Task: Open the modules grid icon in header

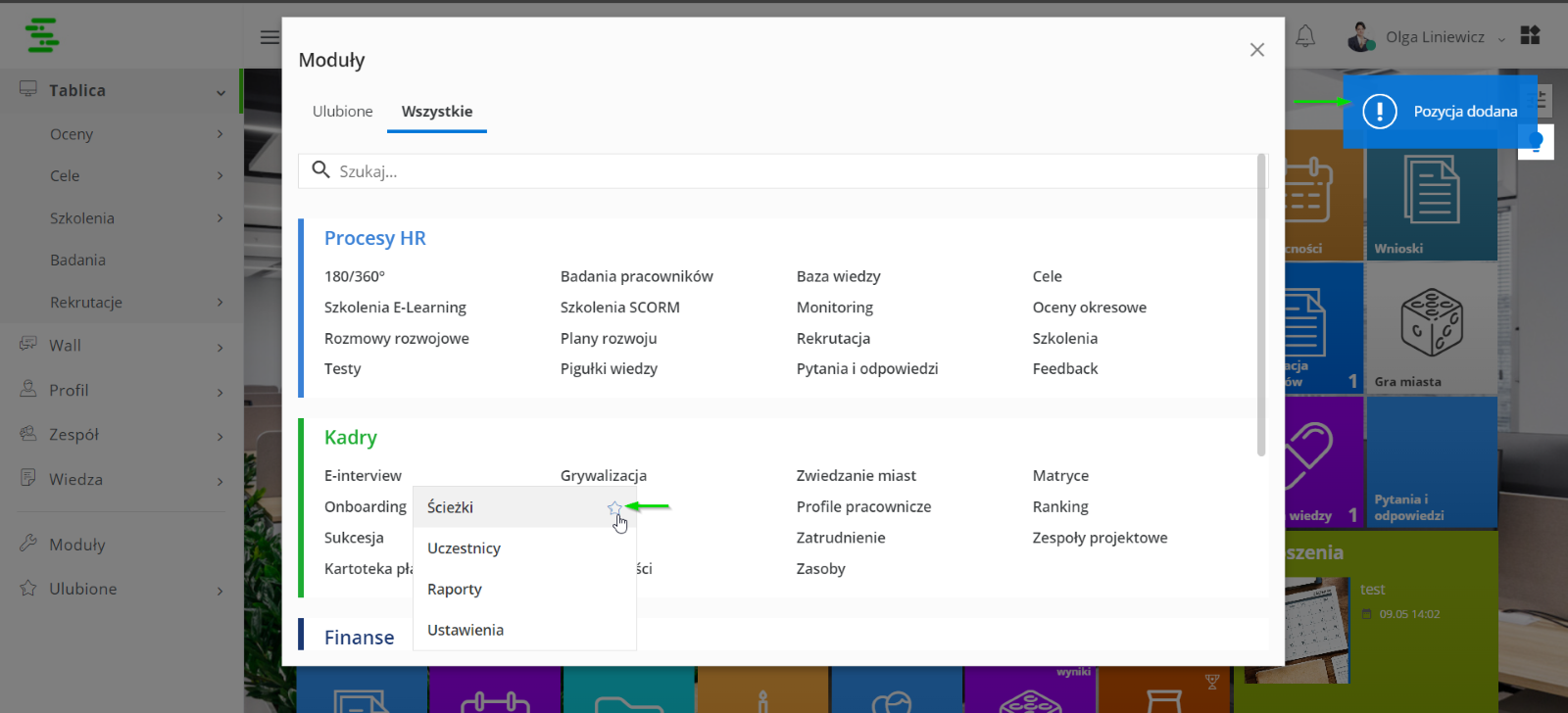Action: pyautogui.click(x=1530, y=36)
